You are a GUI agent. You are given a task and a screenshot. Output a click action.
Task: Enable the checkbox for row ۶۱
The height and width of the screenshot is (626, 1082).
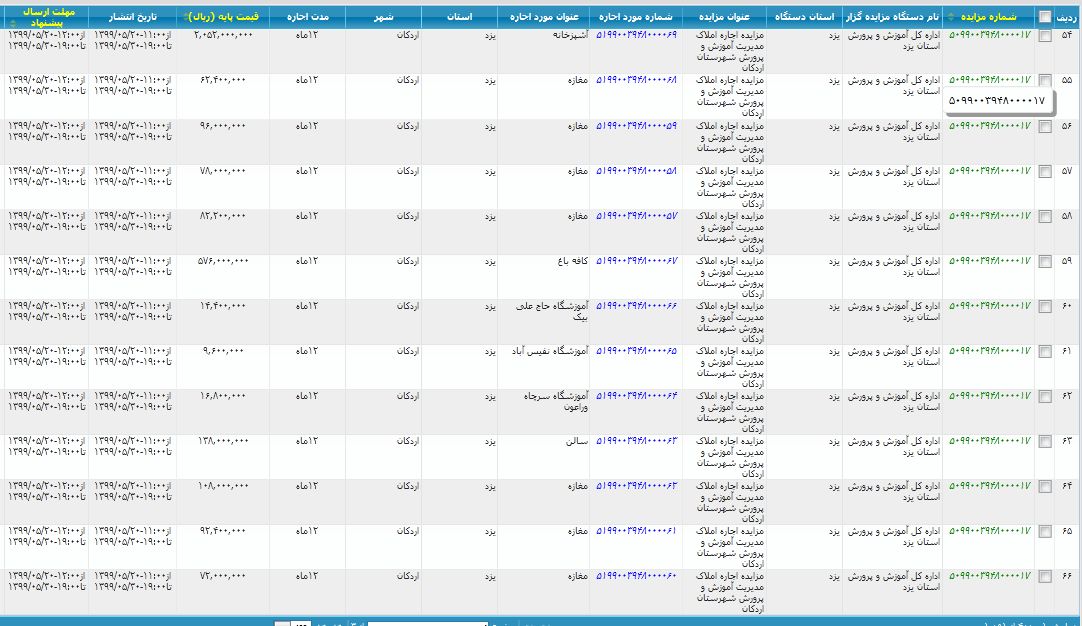click(x=1045, y=351)
